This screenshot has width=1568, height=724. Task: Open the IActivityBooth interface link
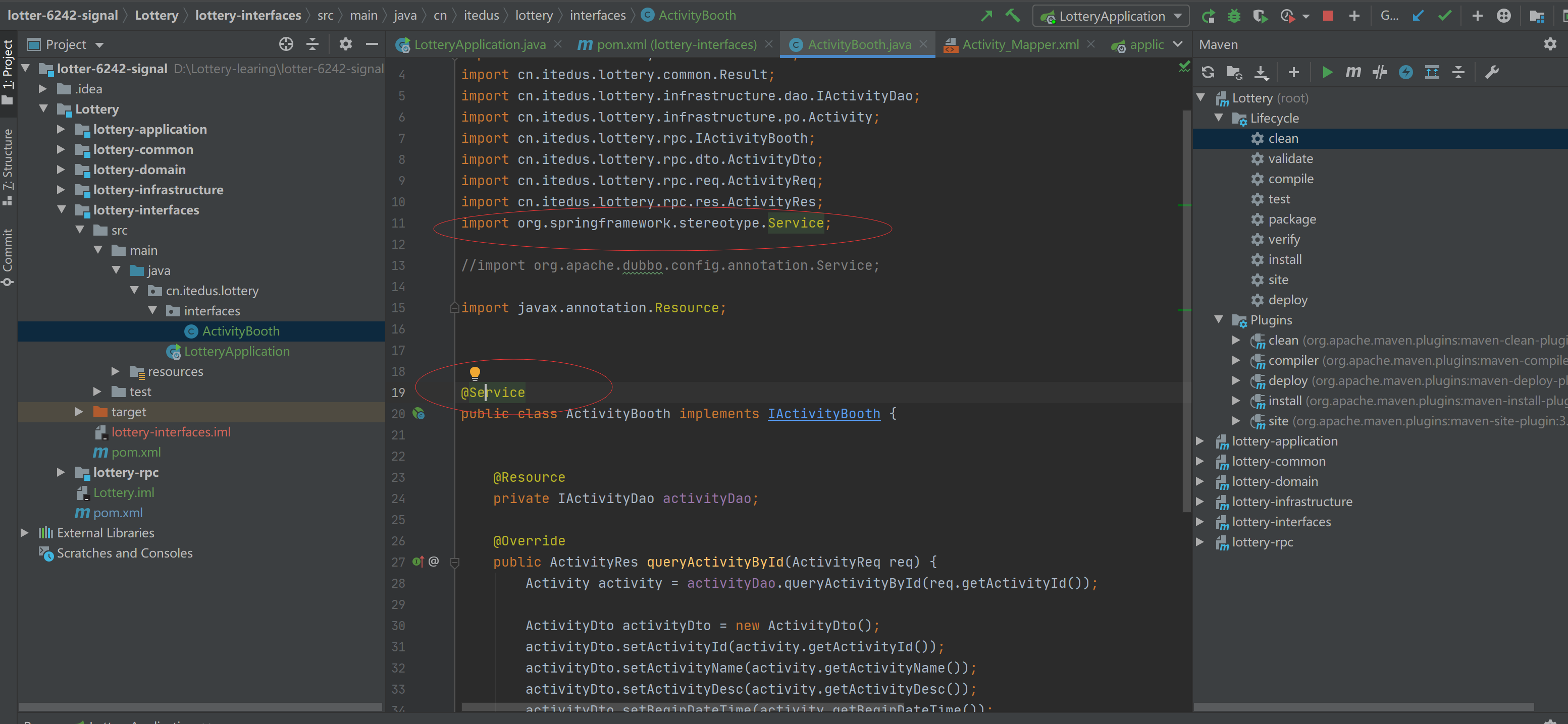point(823,414)
